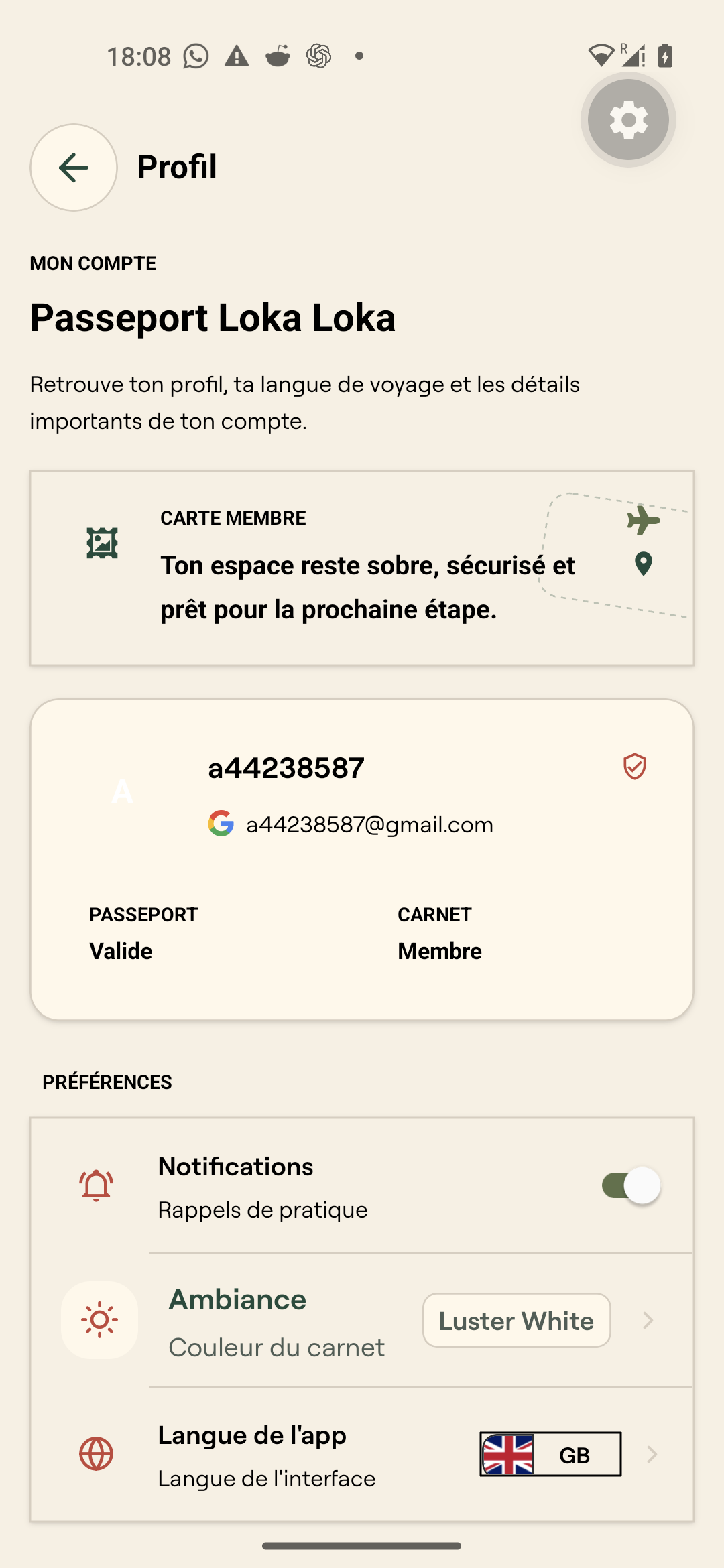Open settings via the gear icon
Screen dimensions: 724x1568
click(628, 120)
